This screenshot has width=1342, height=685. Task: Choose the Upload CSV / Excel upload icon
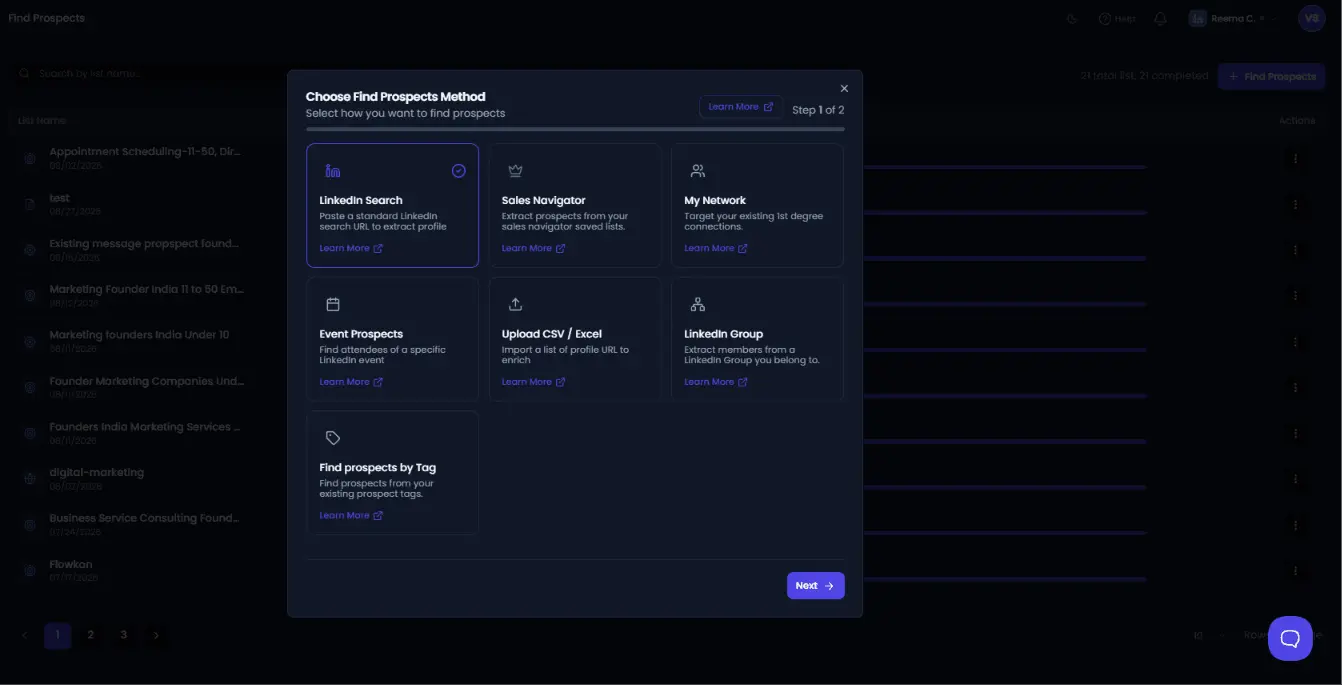click(515, 304)
